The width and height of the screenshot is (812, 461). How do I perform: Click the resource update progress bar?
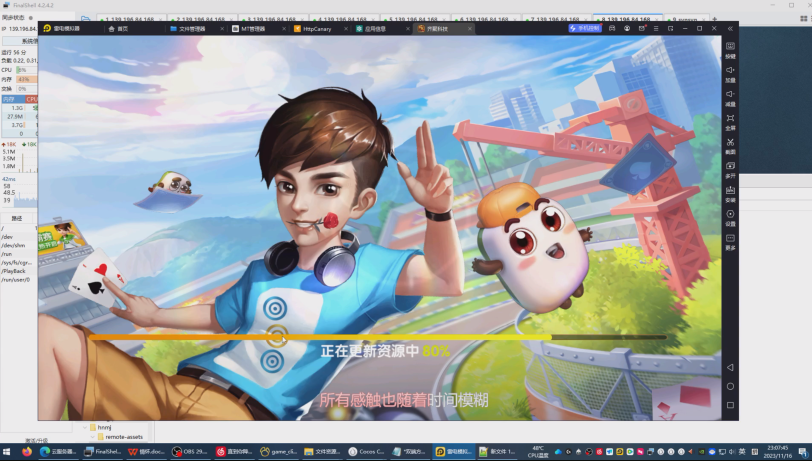pos(378,337)
